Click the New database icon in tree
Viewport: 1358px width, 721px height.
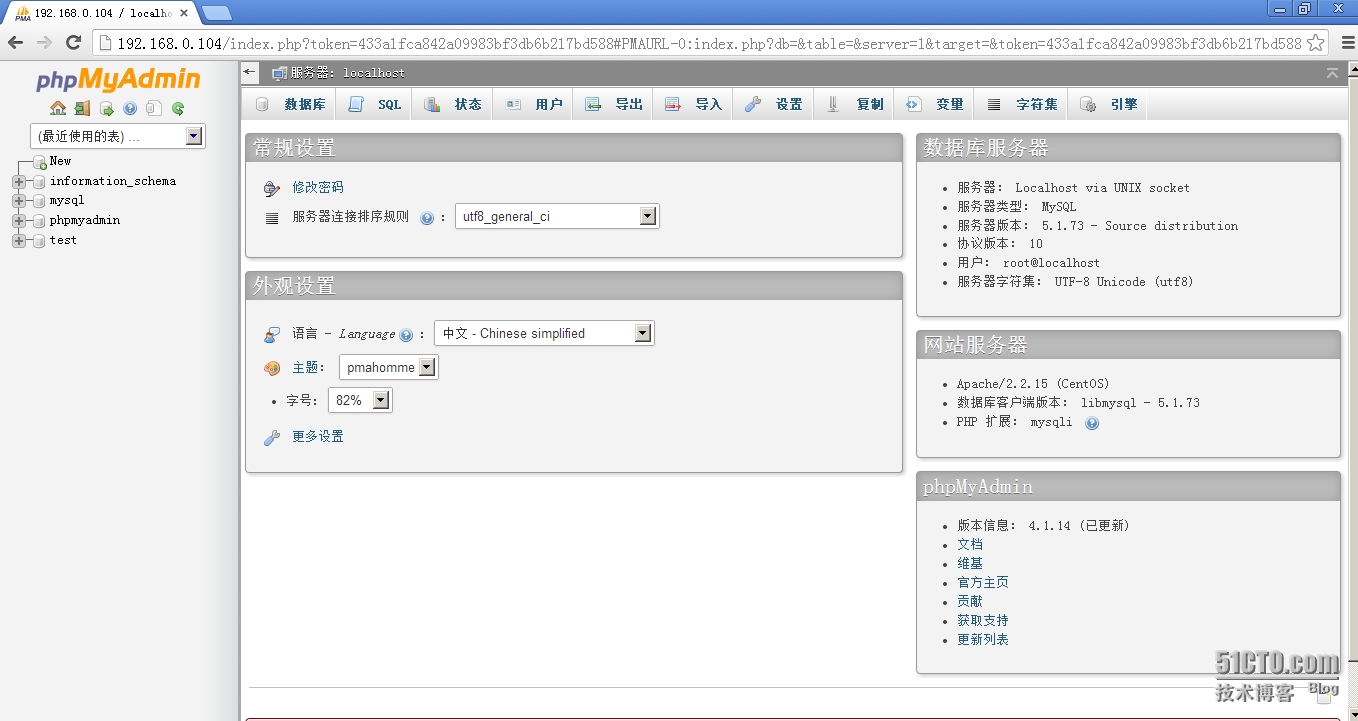[x=40, y=161]
